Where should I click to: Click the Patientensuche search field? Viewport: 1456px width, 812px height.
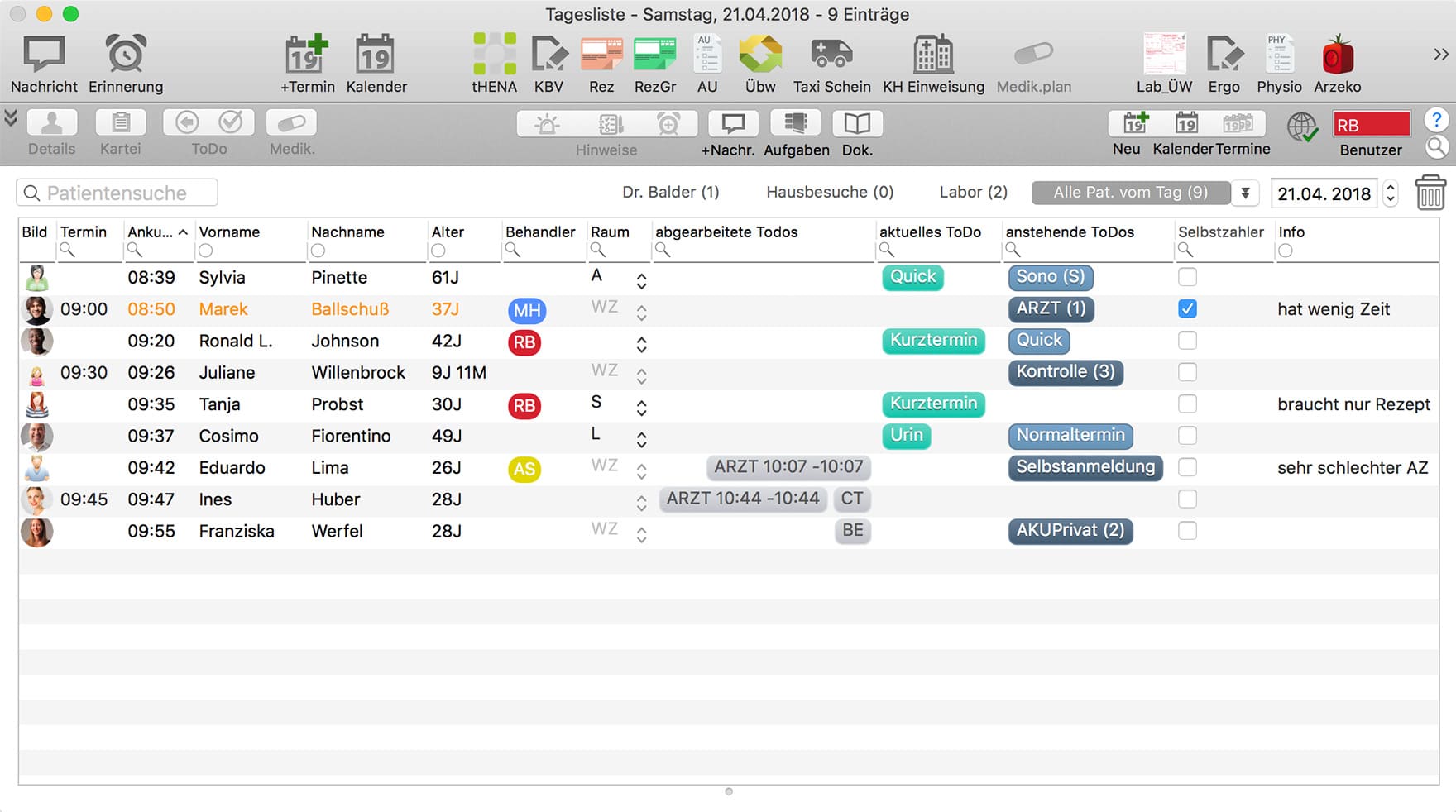point(117,193)
